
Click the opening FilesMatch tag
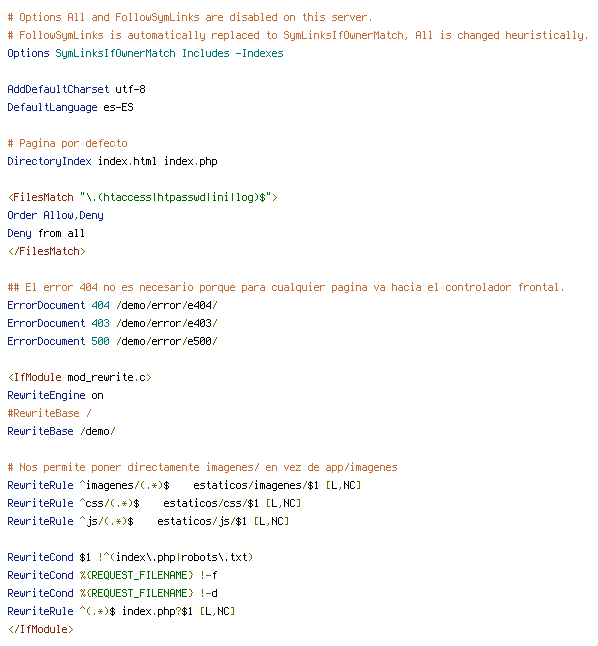(x=143, y=197)
